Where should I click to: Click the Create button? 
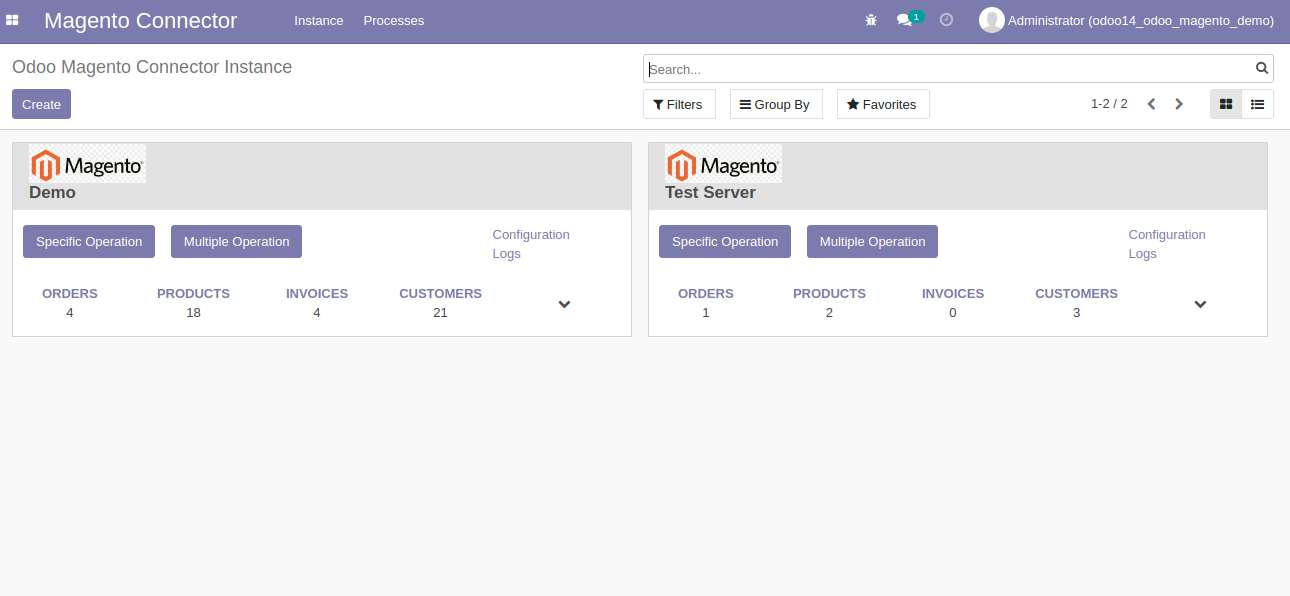pos(41,103)
